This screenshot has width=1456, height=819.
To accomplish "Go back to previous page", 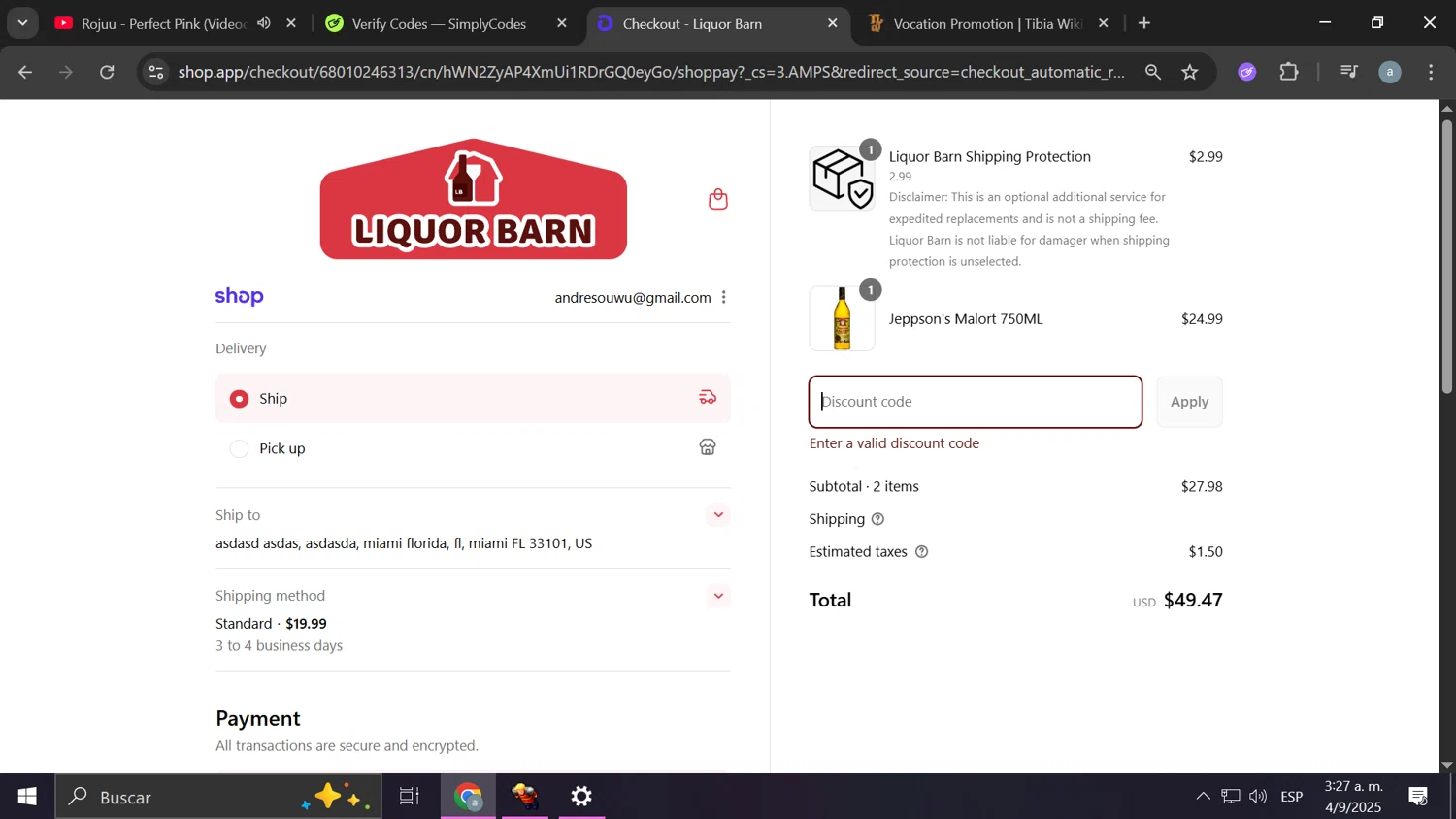I will (25, 72).
